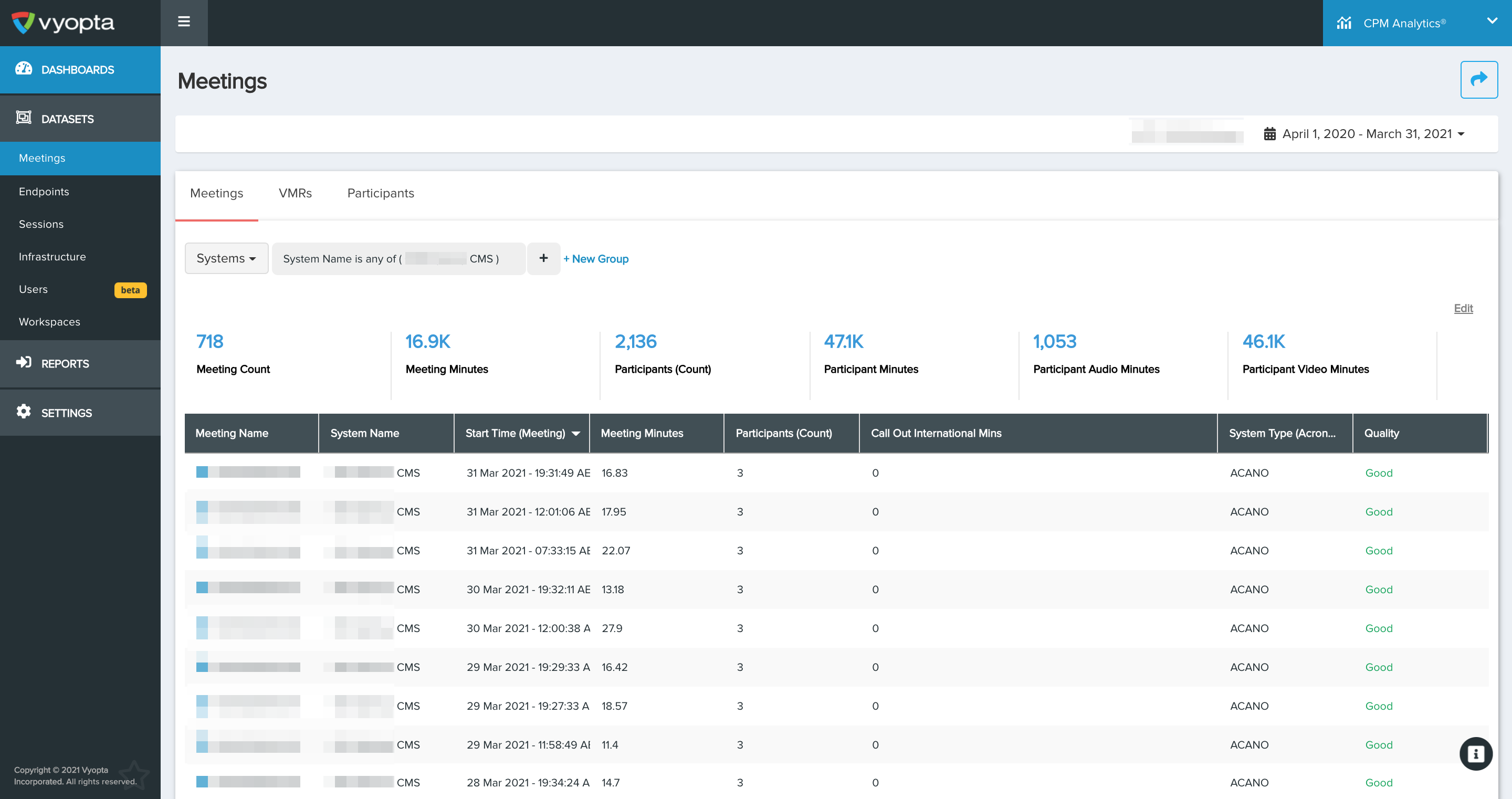The width and height of the screenshot is (1512, 799).
Task: Sort by the Participants (Count) column header
Action: point(791,433)
